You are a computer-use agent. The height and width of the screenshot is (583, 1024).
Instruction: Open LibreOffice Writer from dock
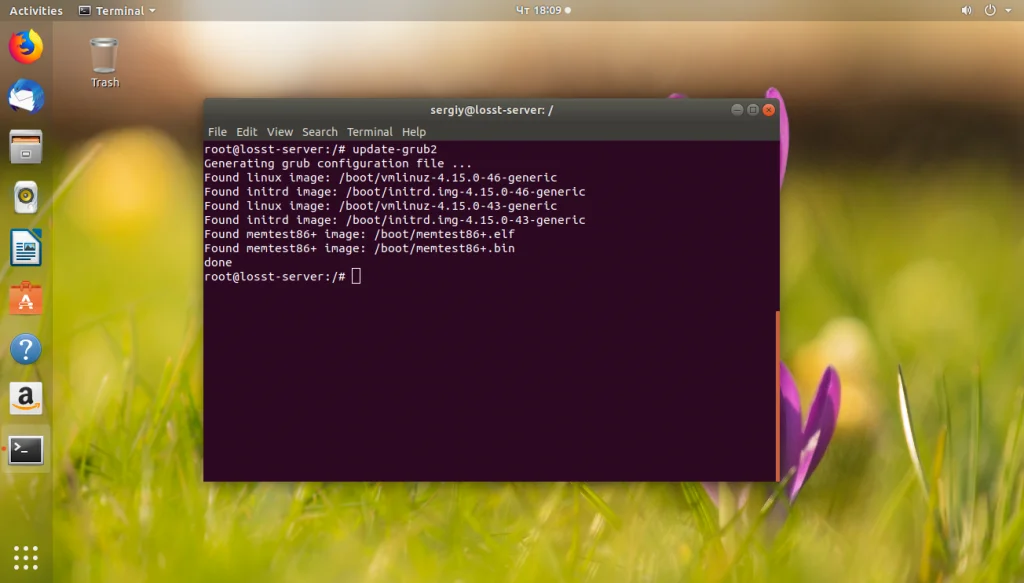click(25, 247)
